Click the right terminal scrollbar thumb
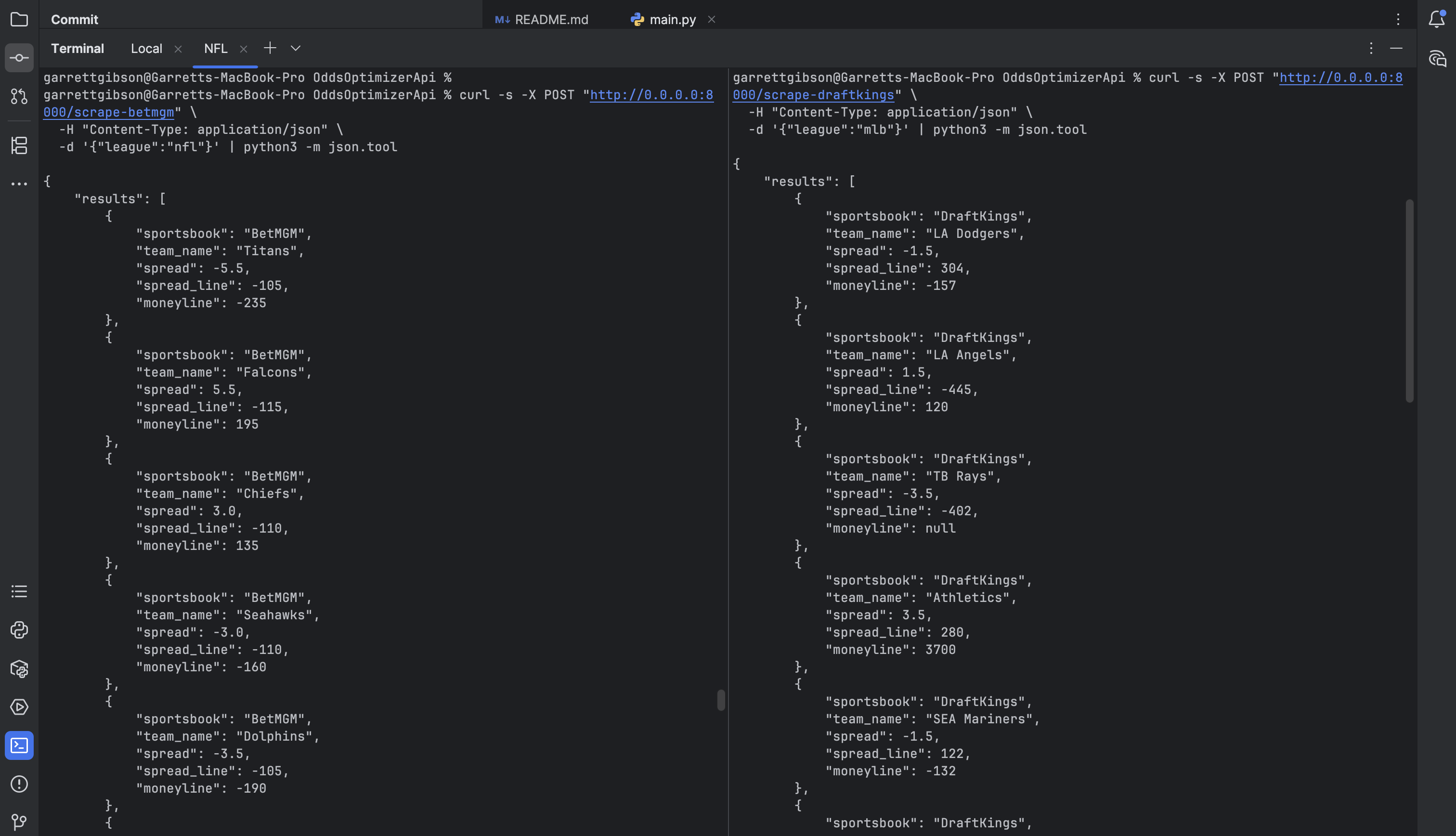The height and width of the screenshot is (836, 1456). point(1409,301)
